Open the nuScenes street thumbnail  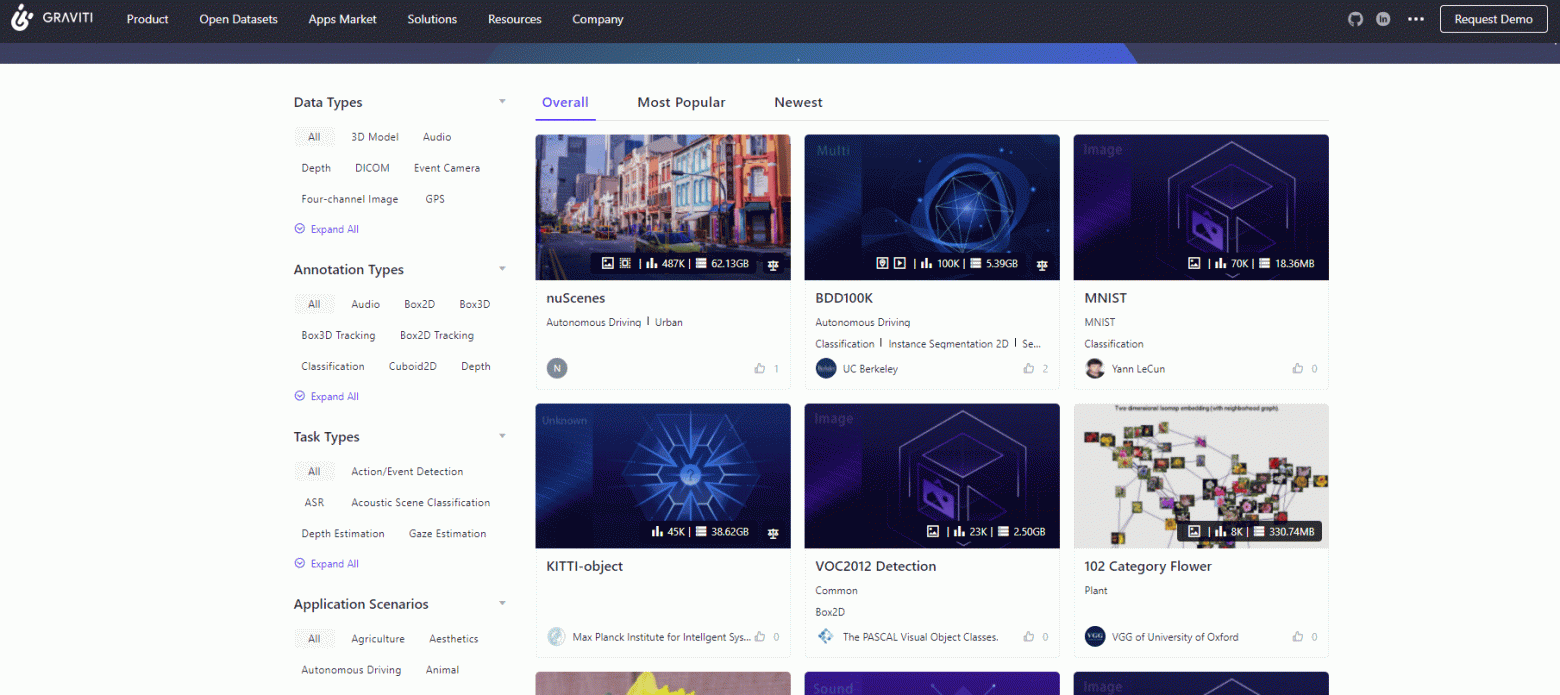pyautogui.click(x=663, y=207)
